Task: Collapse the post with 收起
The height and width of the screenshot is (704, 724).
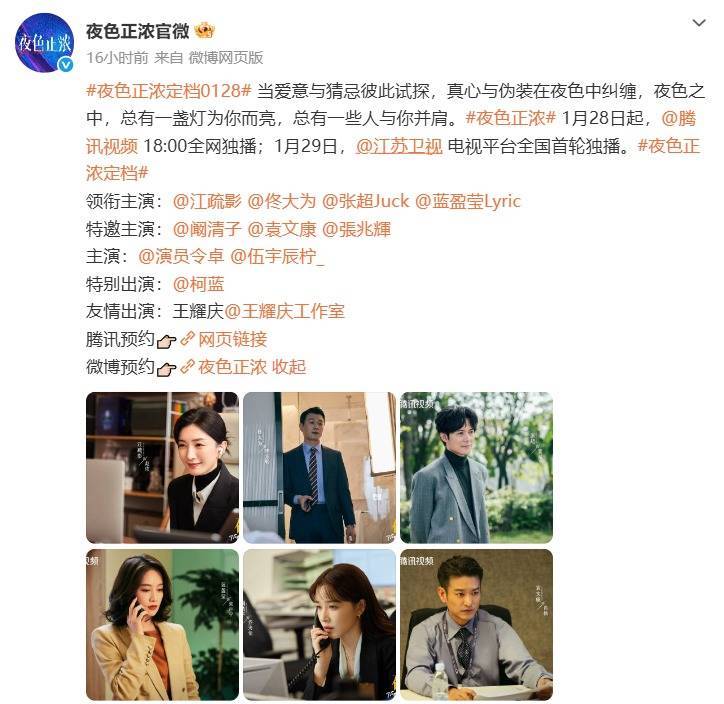Action: tap(289, 367)
